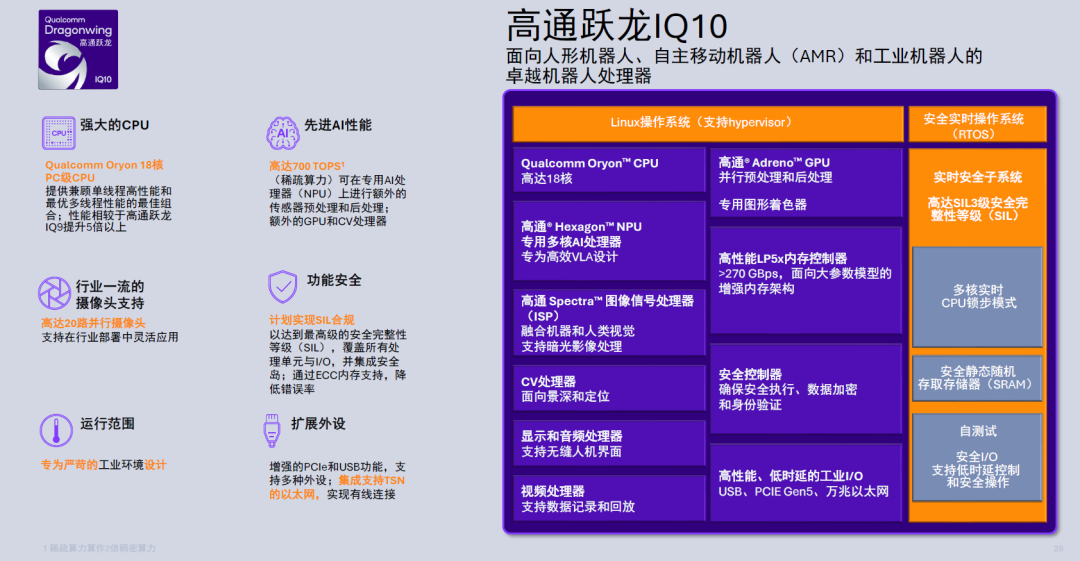
Task: Click the 安全控制器 block
Action: click(806, 389)
